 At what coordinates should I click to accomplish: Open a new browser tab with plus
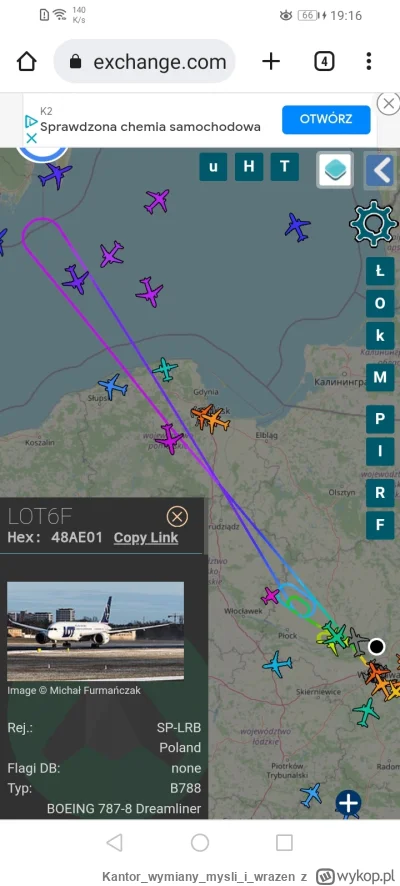[271, 61]
